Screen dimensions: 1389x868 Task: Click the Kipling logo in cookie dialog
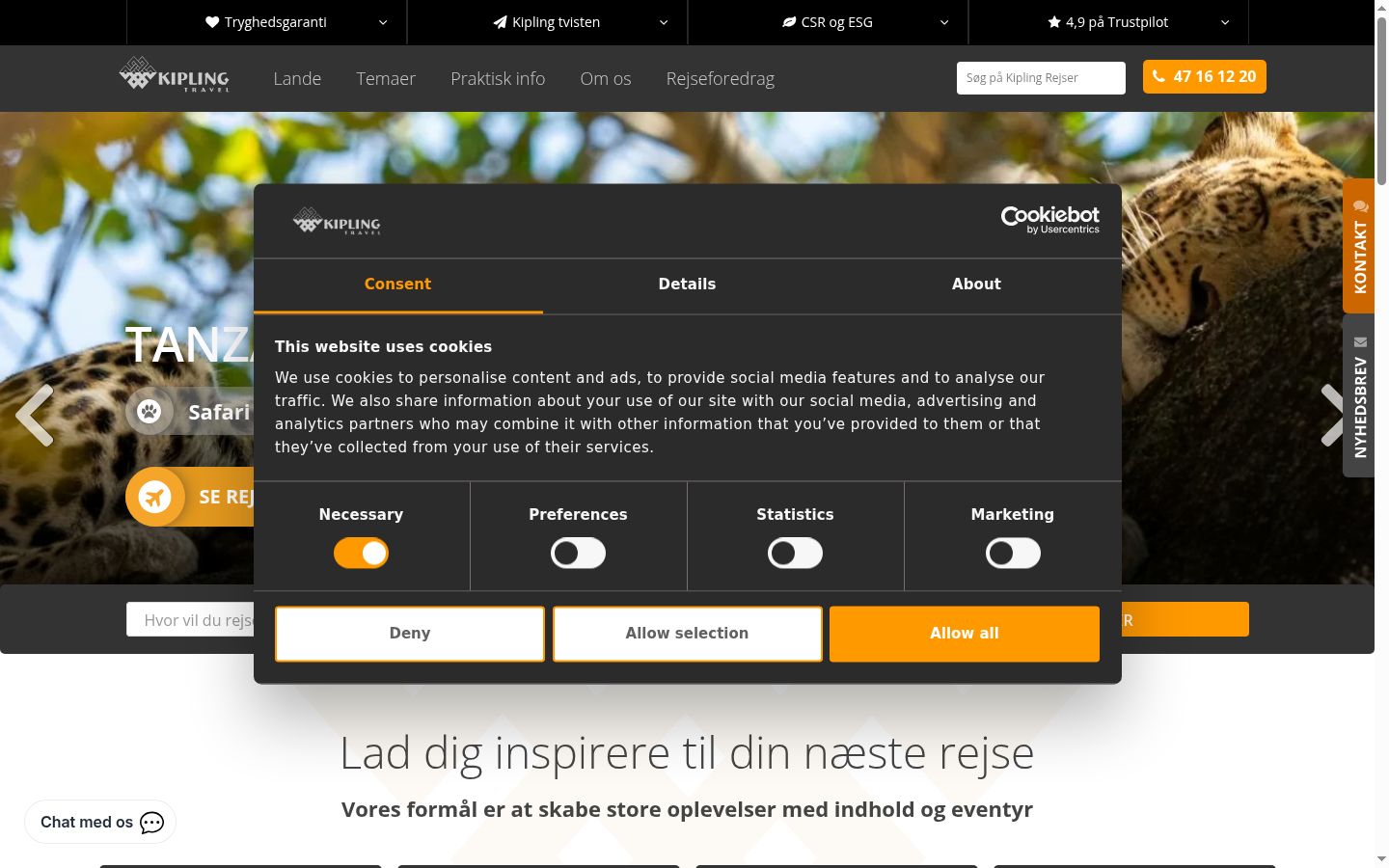click(337, 221)
